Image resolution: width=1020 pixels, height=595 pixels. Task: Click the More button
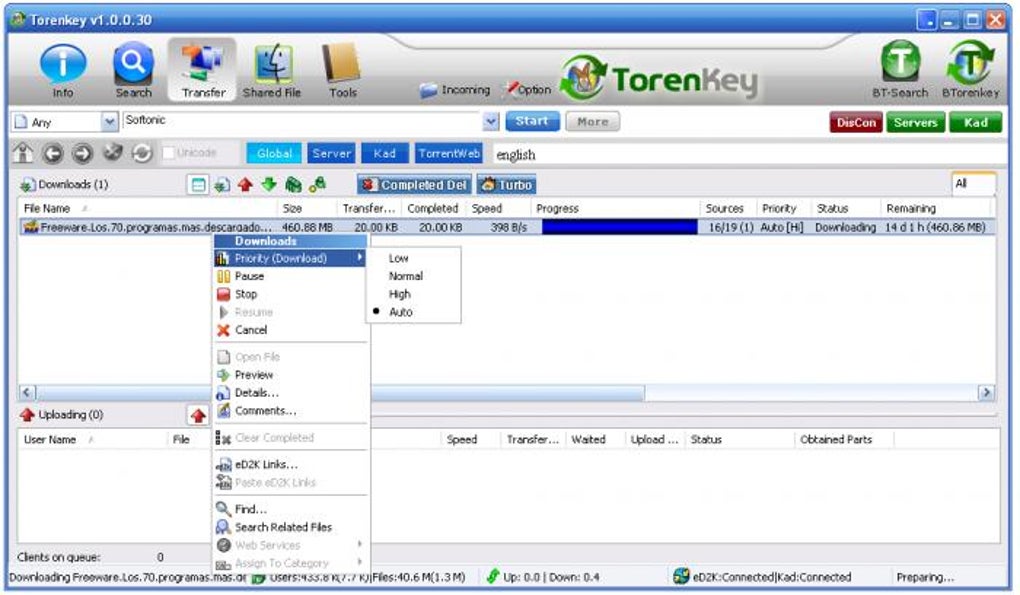point(592,122)
